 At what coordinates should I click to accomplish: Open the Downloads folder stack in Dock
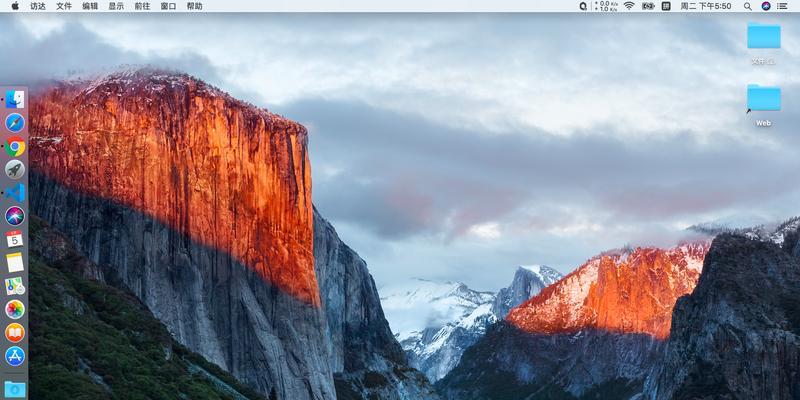pyautogui.click(x=15, y=389)
